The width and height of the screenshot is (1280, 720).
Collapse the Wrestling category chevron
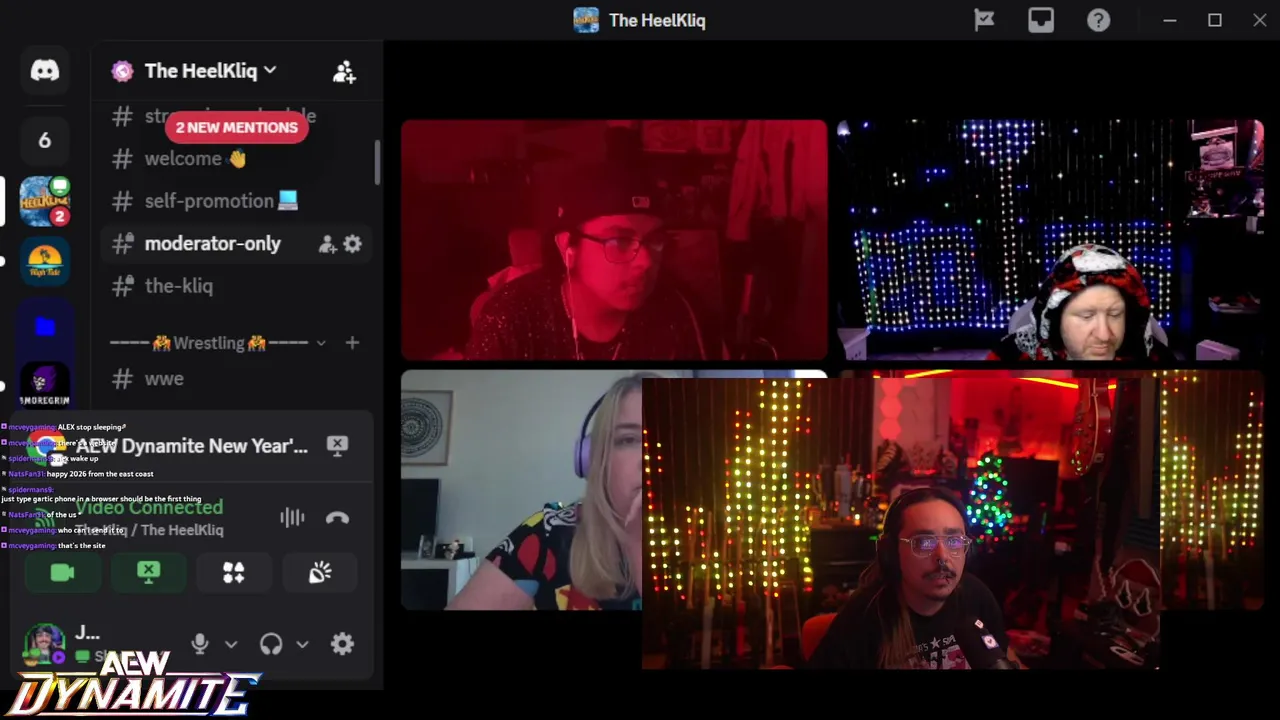(320, 343)
